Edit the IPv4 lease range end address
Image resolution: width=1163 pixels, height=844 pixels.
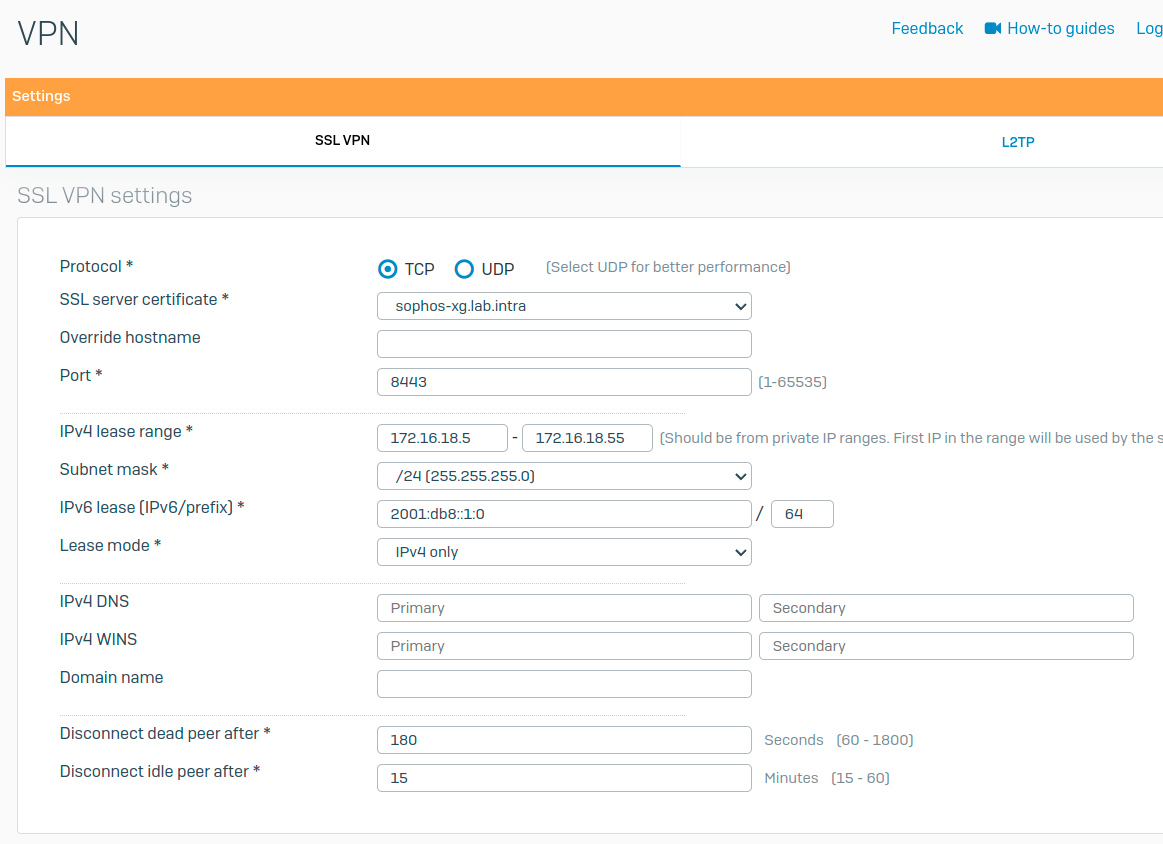tap(587, 438)
